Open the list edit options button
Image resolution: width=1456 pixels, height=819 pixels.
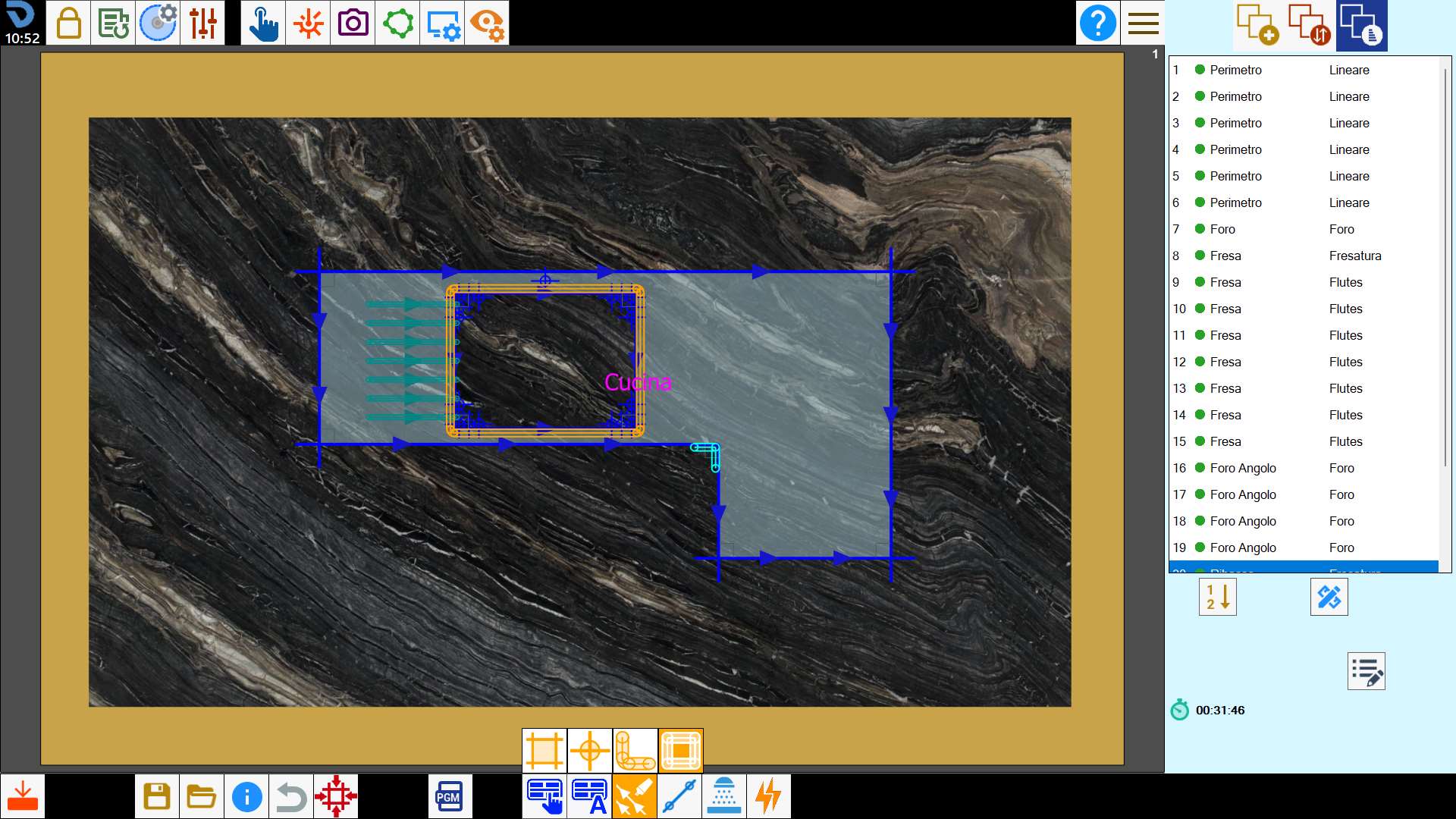1367,671
